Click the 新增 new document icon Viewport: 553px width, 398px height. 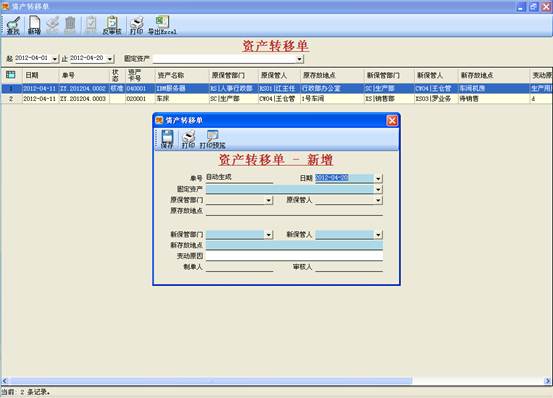34,26
